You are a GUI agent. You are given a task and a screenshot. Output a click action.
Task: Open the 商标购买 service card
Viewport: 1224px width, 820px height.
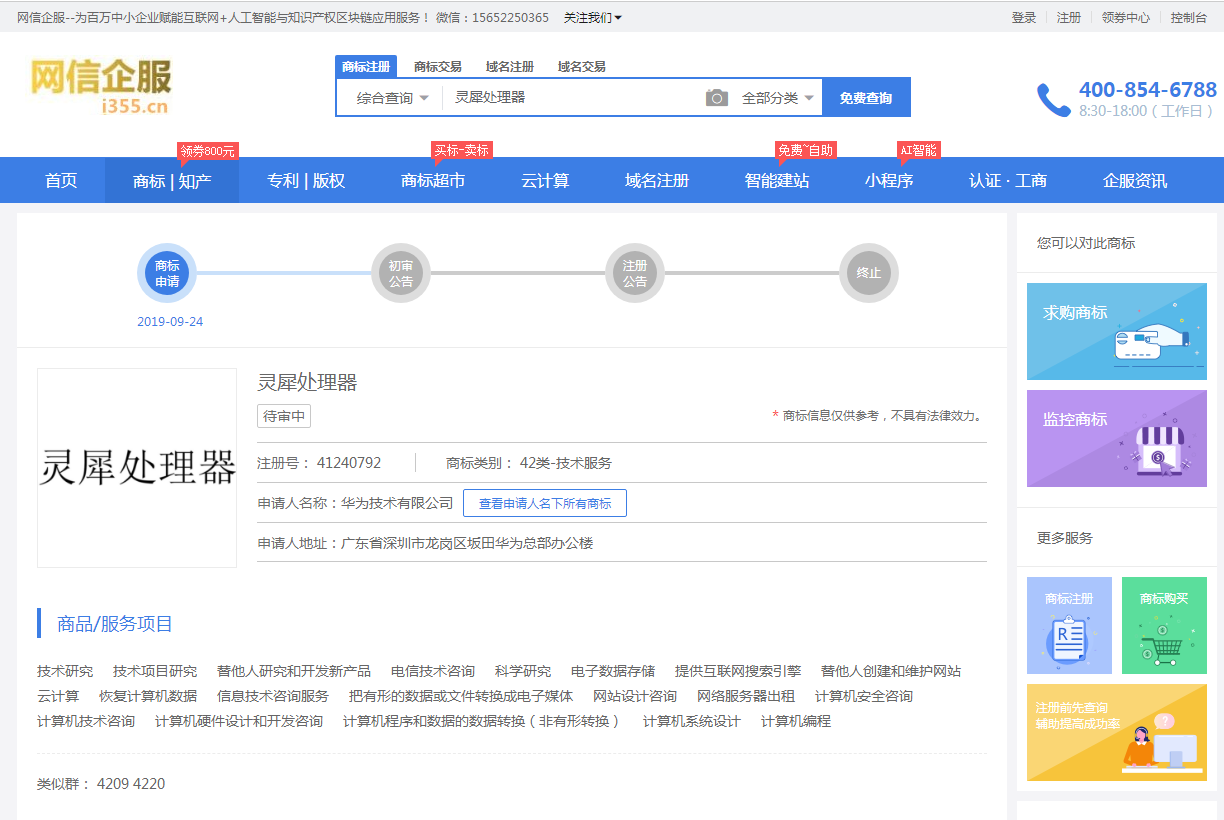pos(1164,625)
